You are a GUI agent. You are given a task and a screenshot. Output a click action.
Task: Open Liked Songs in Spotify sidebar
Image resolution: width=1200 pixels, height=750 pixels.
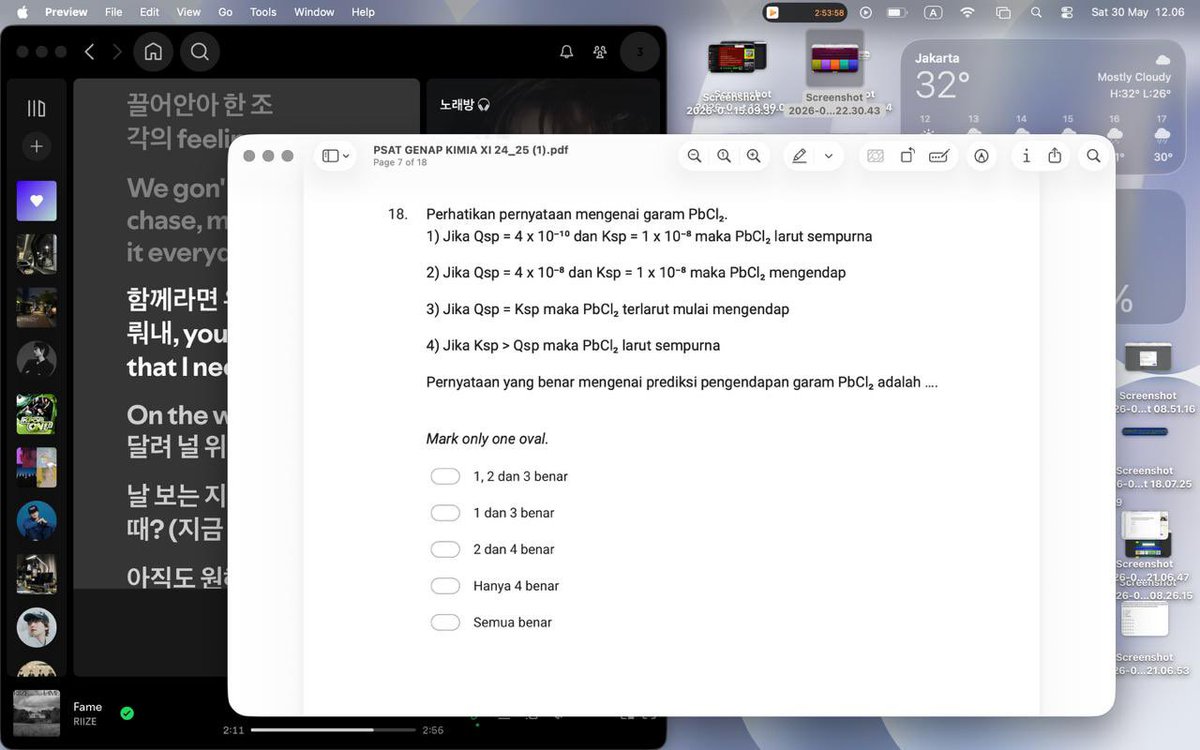[36, 201]
